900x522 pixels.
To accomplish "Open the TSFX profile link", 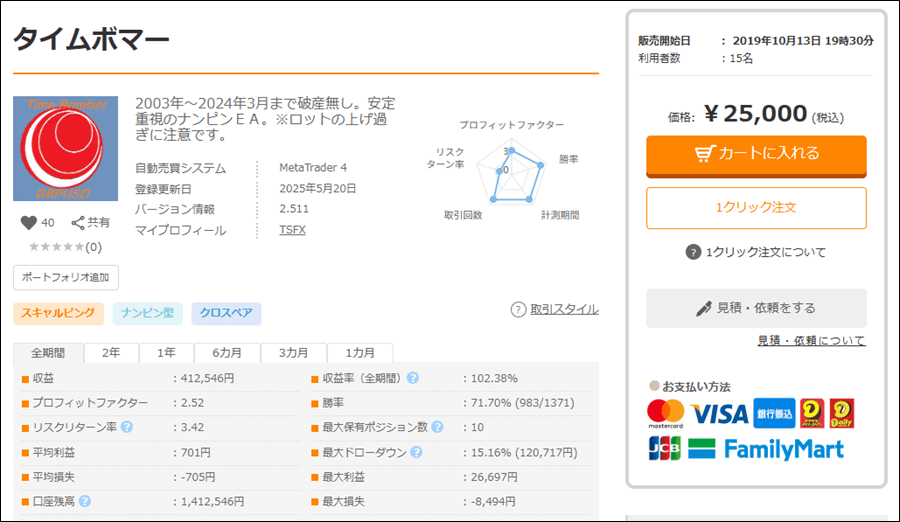I will pyautogui.click(x=293, y=230).
